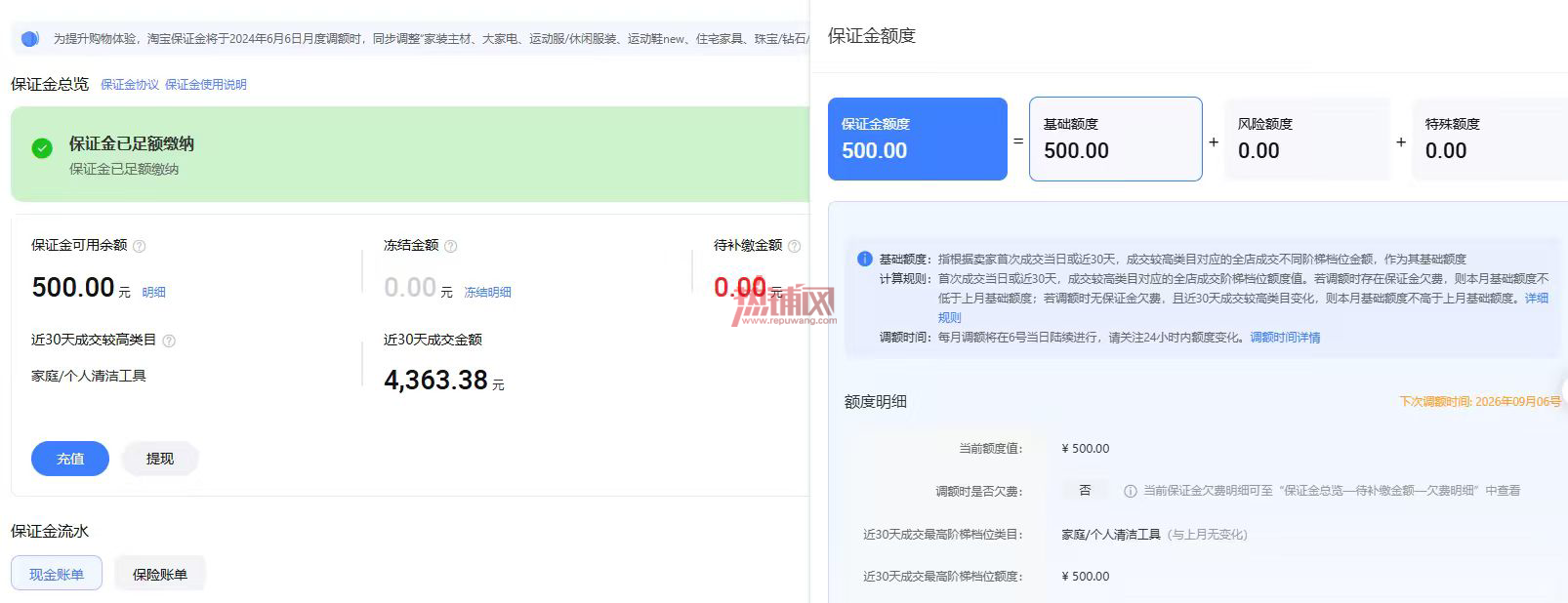Click help icon beside 待补缴金额
The image size is (1568, 603).
point(794,246)
